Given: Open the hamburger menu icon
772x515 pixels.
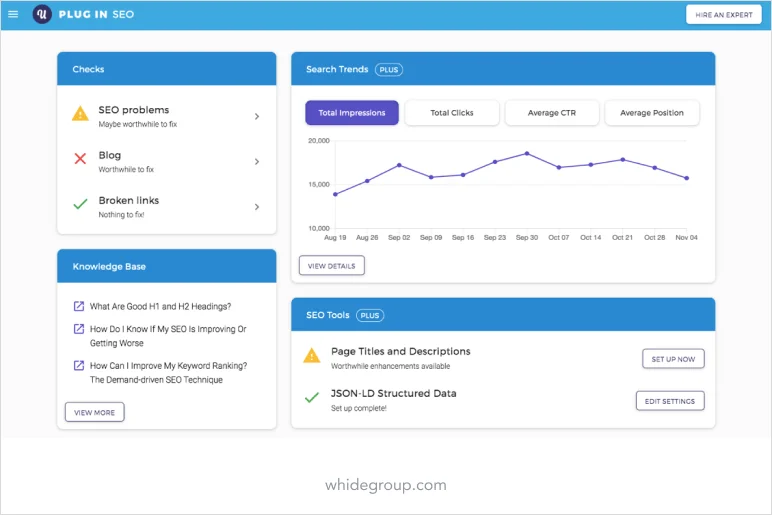Looking at the screenshot, I should [13, 14].
